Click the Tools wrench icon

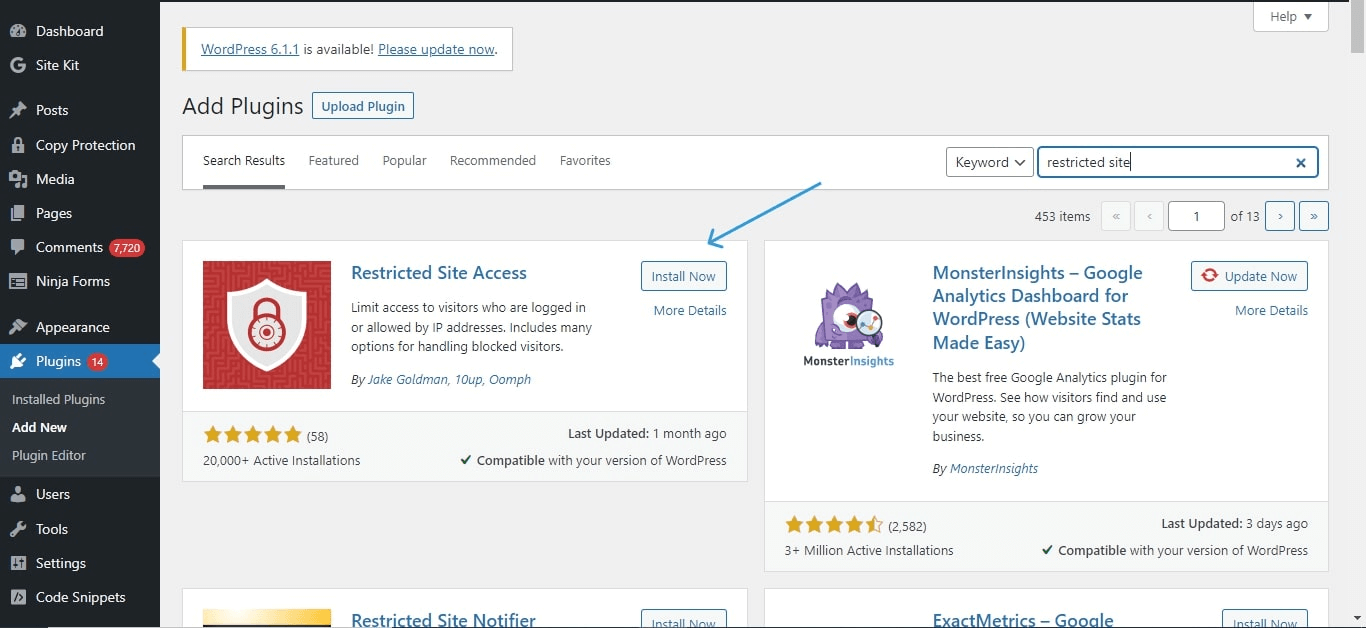coord(18,529)
